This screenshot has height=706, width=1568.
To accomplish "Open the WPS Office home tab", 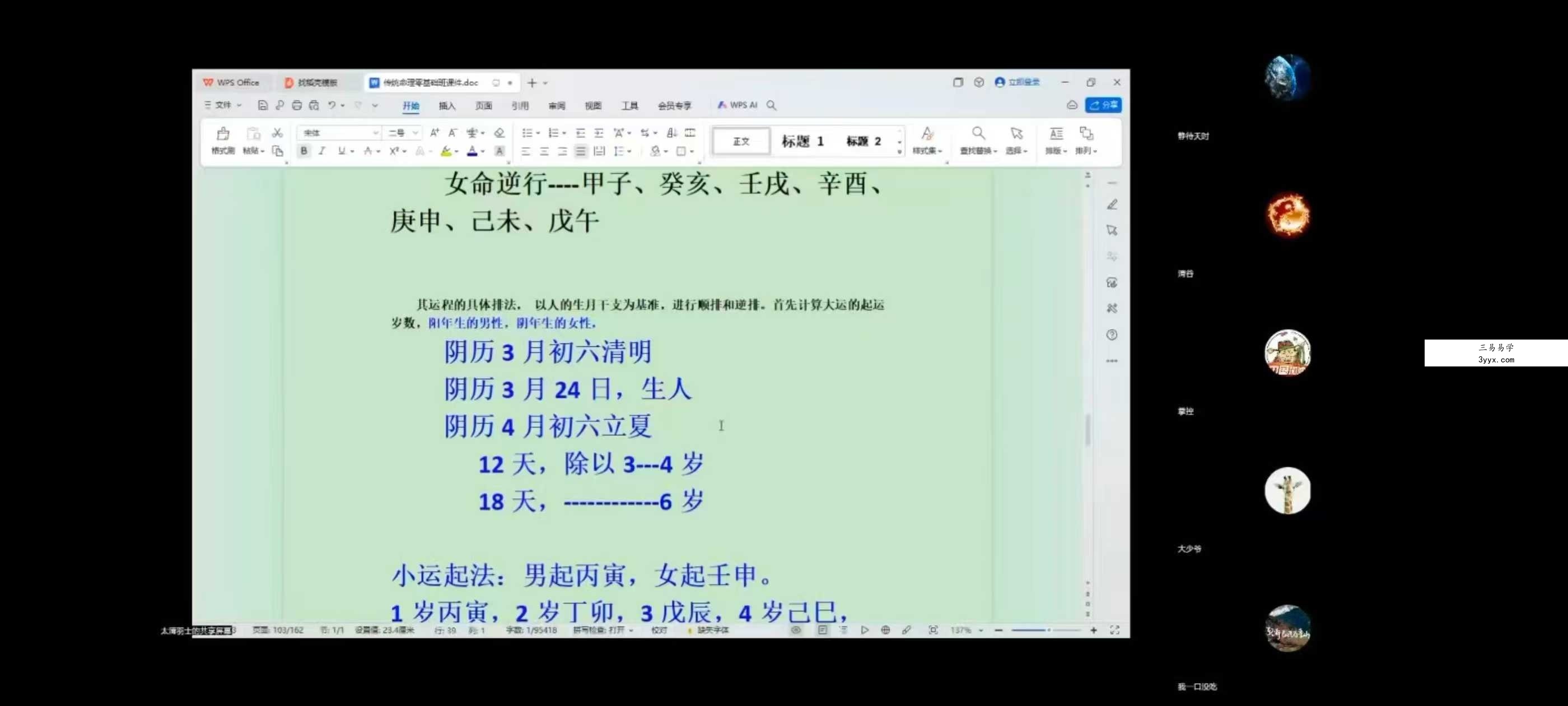I will 231,82.
